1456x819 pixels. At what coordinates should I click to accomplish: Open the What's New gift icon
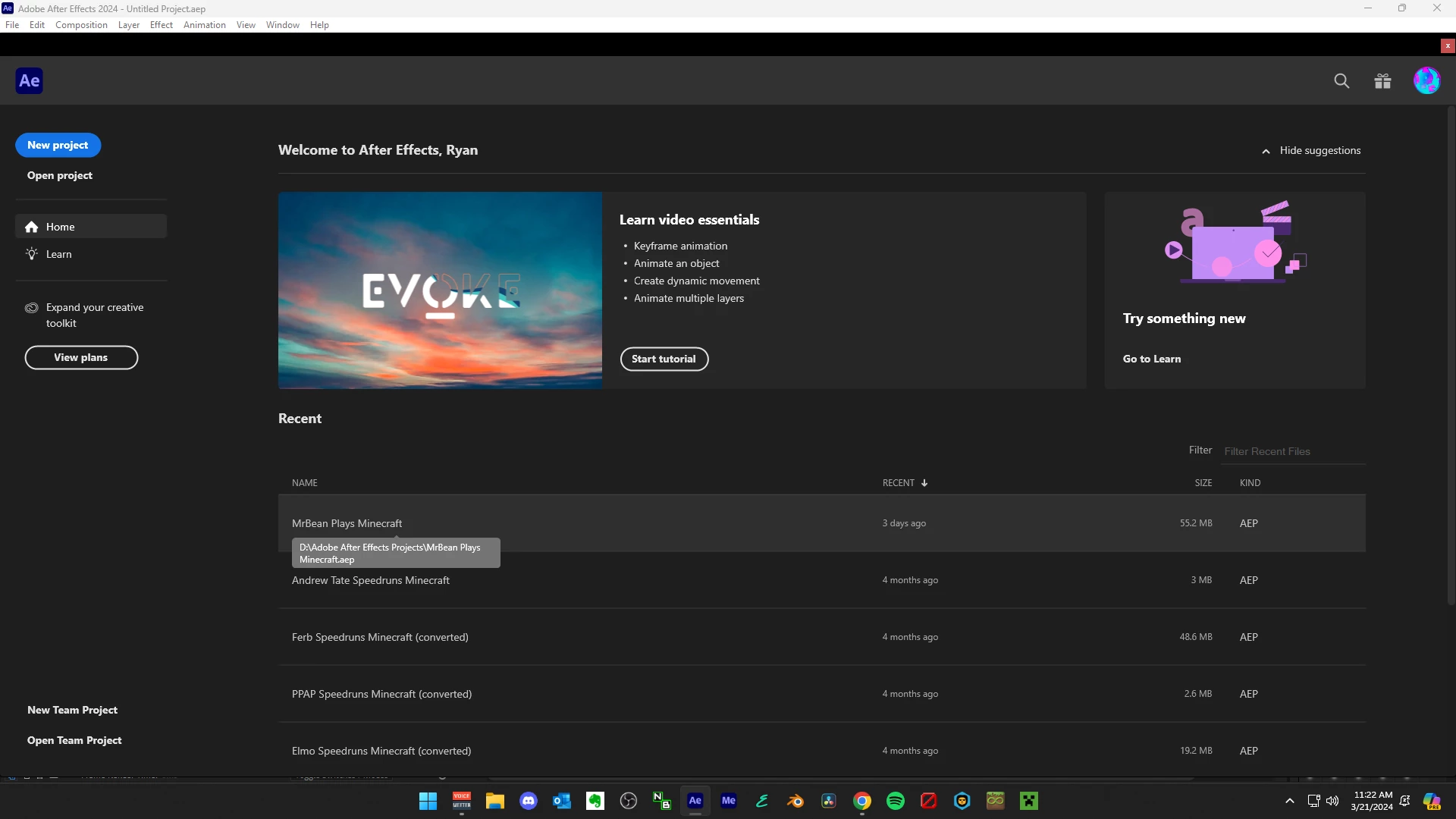click(x=1382, y=81)
